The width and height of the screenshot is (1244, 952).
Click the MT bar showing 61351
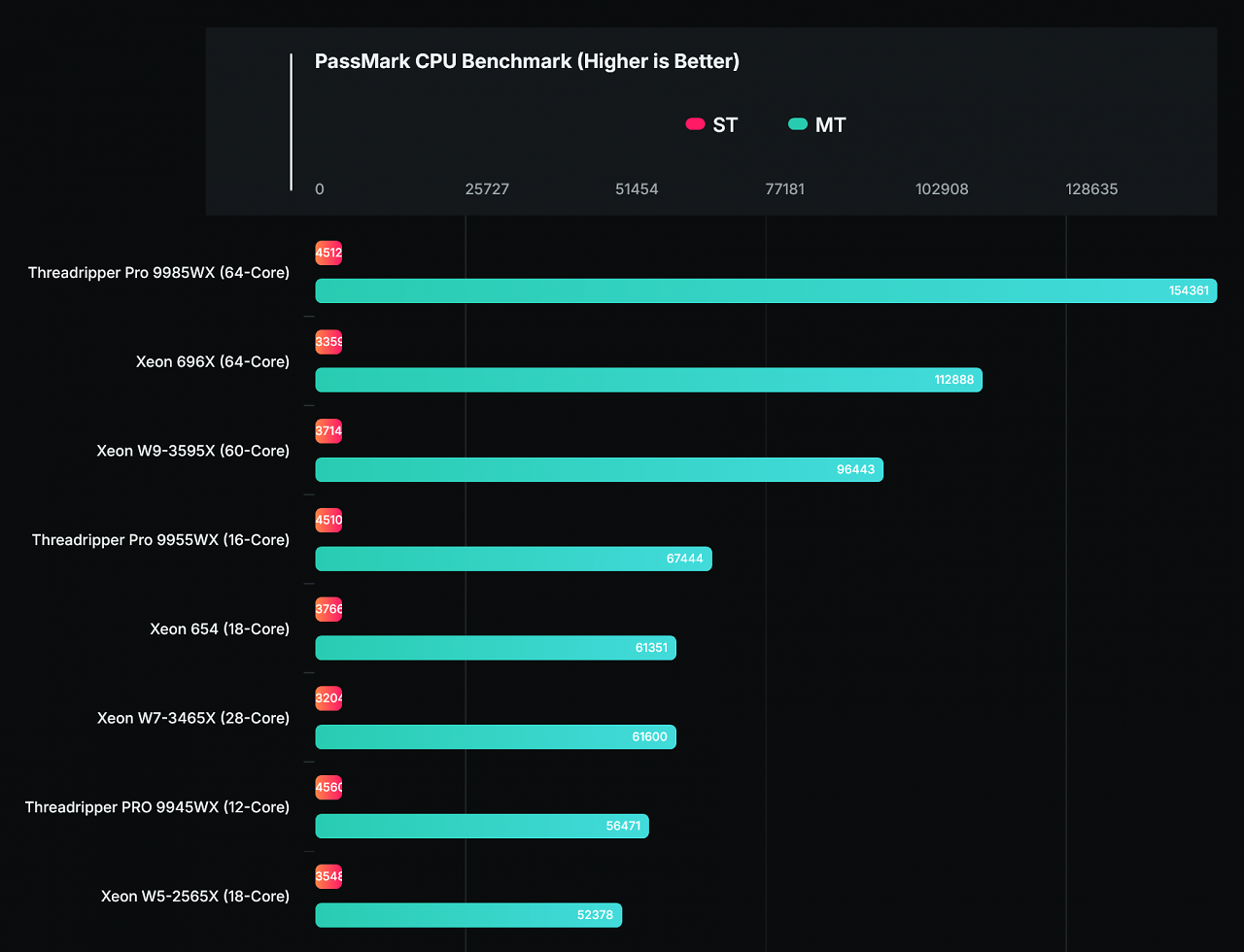coord(496,647)
